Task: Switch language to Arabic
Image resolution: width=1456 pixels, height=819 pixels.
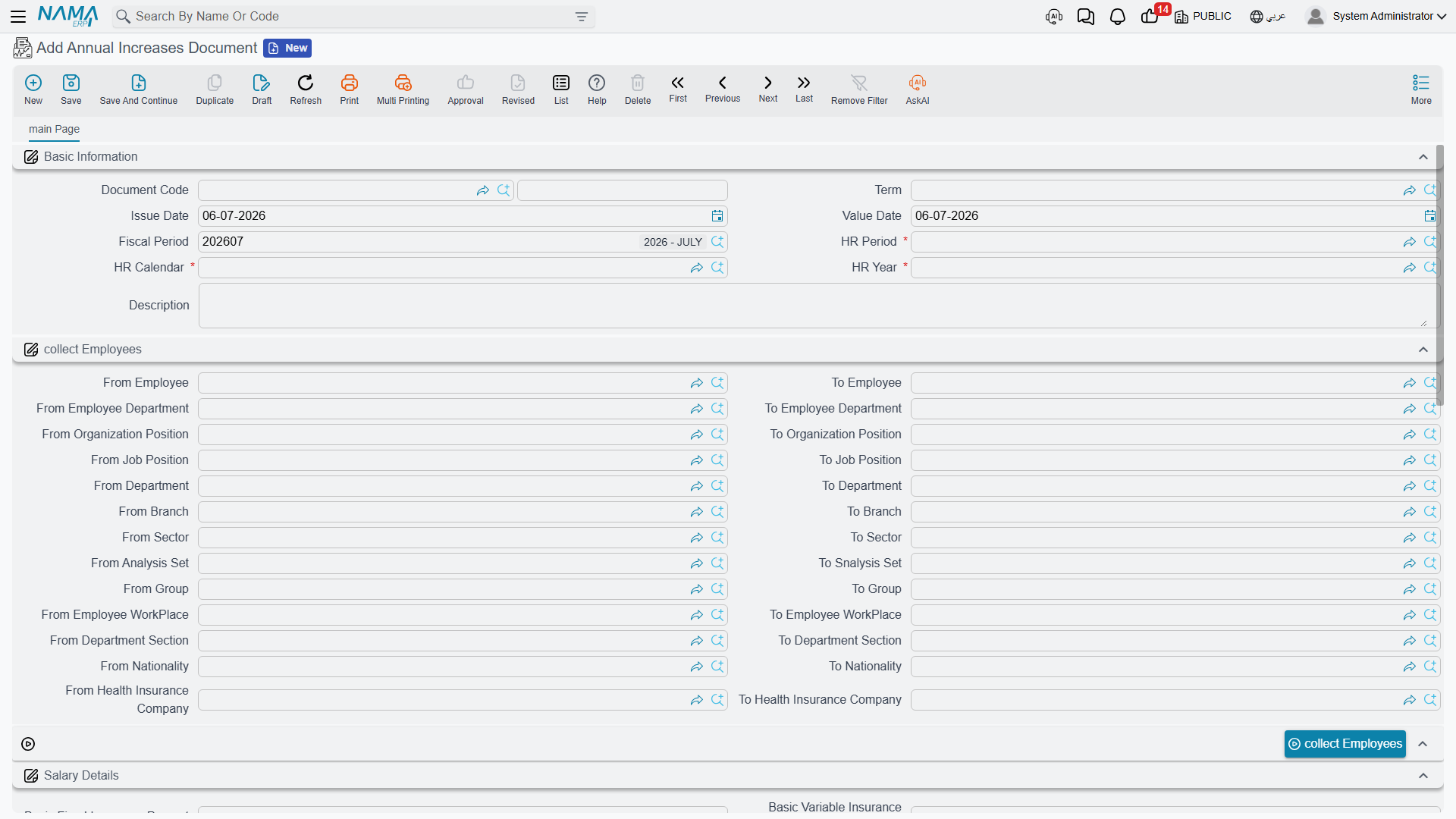Action: [x=1268, y=16]
